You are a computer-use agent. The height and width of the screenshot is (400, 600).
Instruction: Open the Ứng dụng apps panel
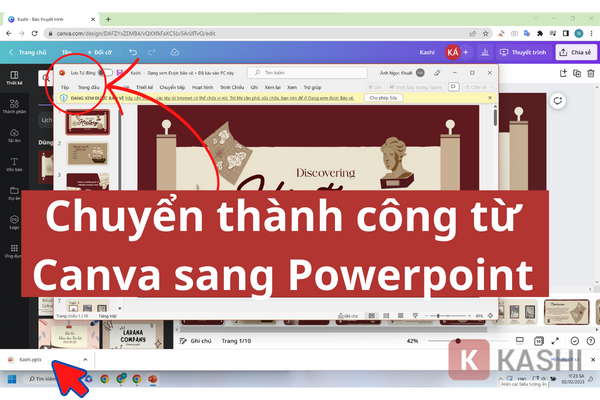(14, 251)
